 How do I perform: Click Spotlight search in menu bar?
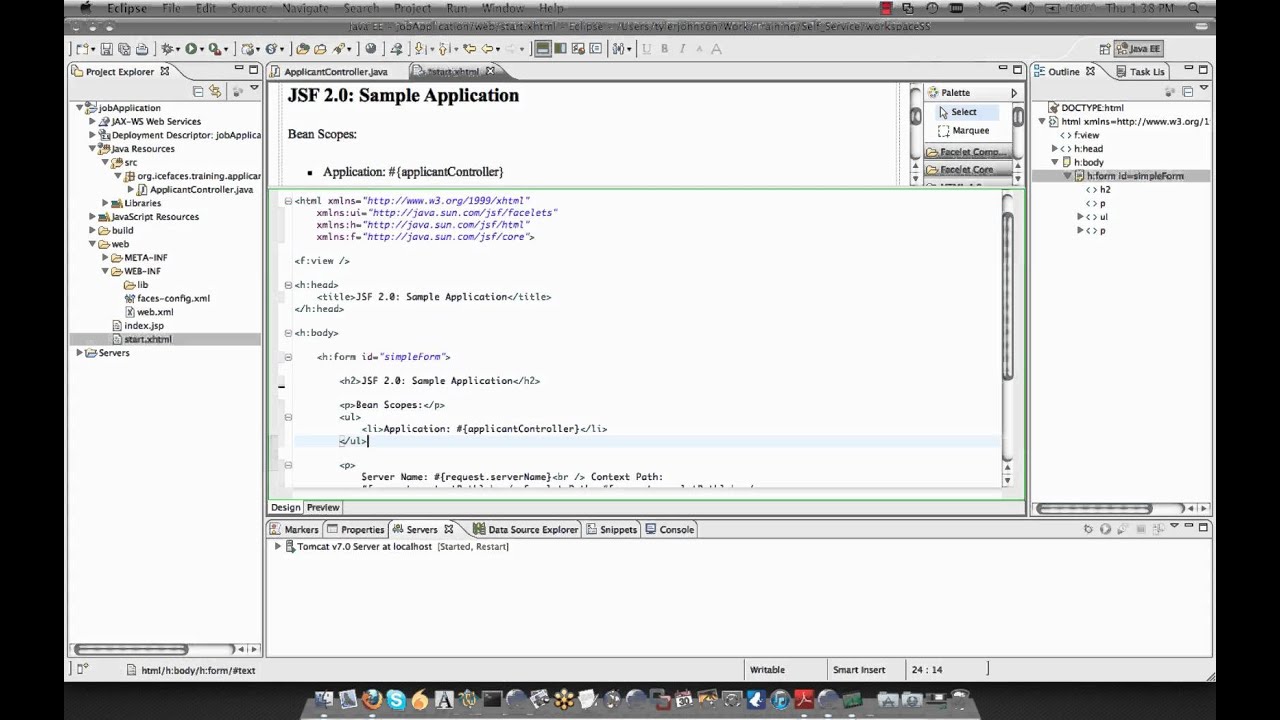point(1196,8)
